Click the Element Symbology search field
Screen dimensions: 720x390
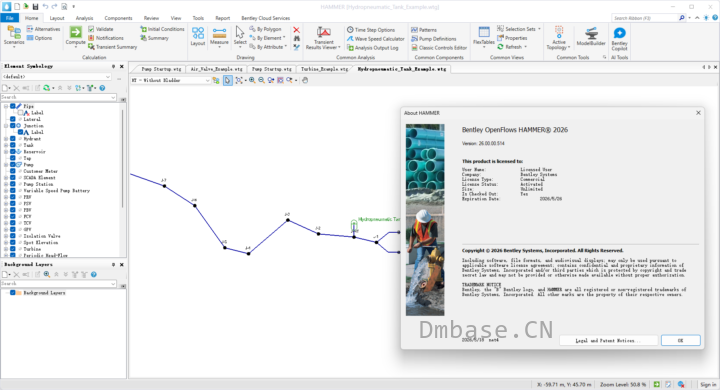[x=58, y=97]
